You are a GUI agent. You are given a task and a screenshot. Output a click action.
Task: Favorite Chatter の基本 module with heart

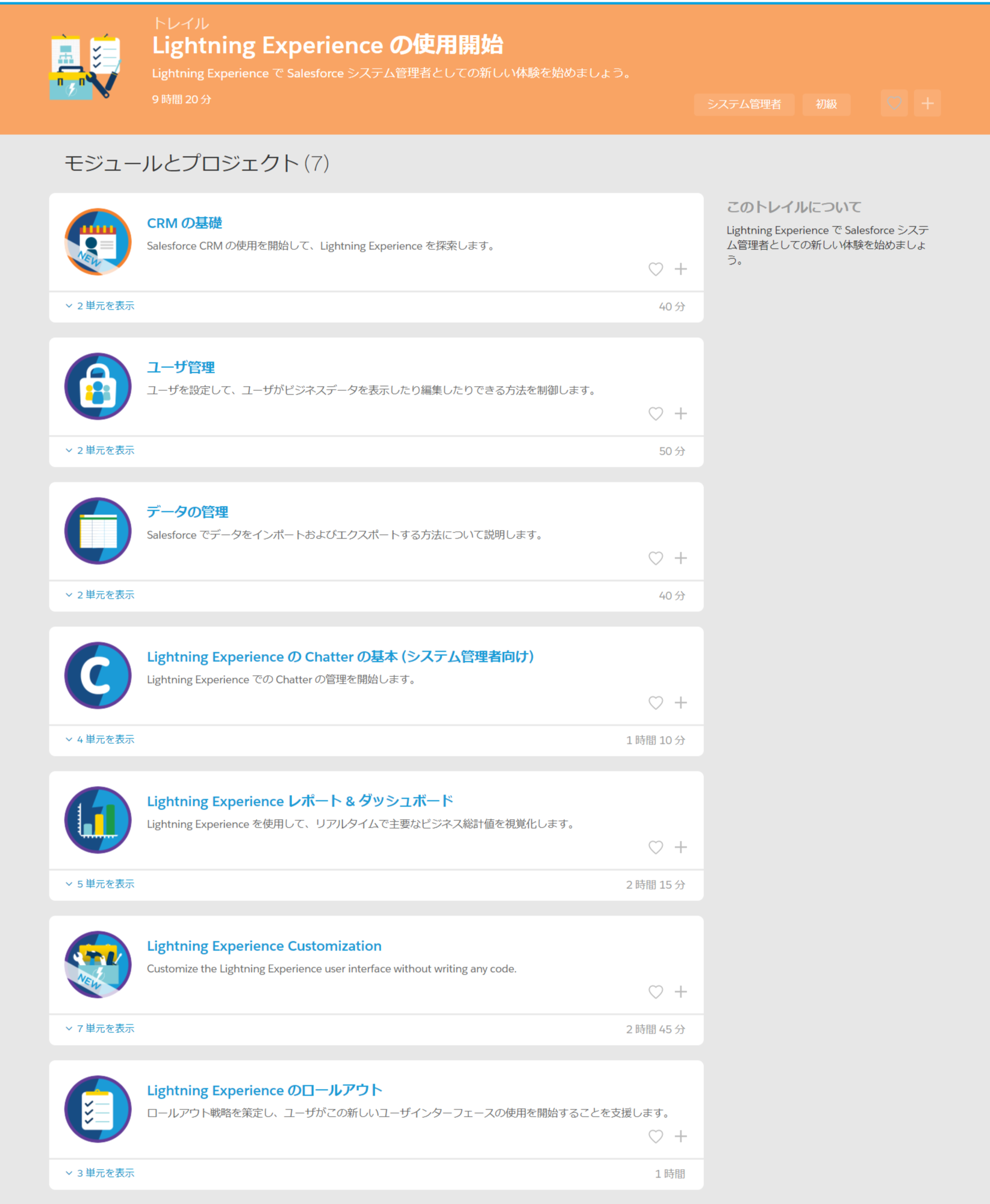(x=655, y=703)
